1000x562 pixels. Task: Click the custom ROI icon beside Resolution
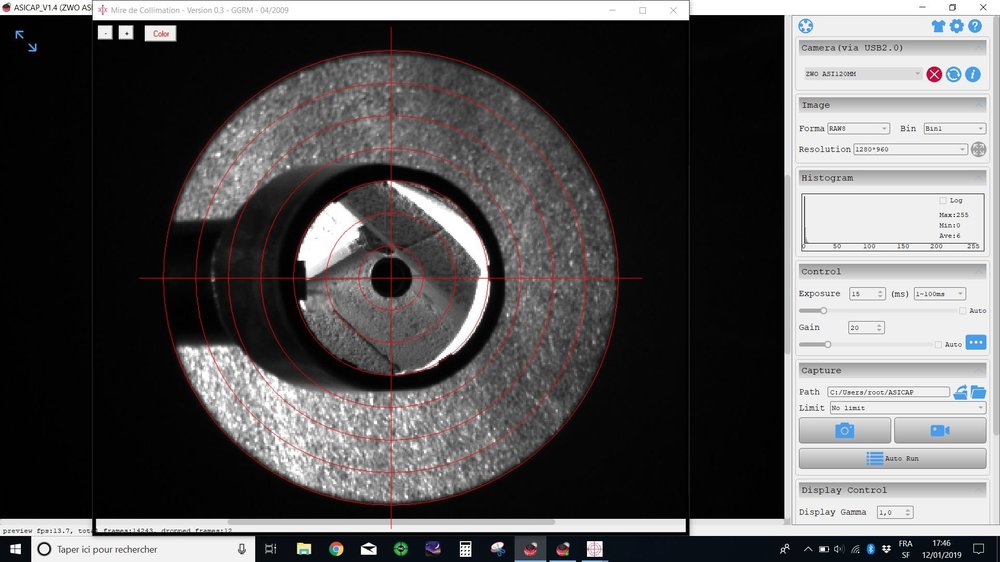click(x=978, y=149)
